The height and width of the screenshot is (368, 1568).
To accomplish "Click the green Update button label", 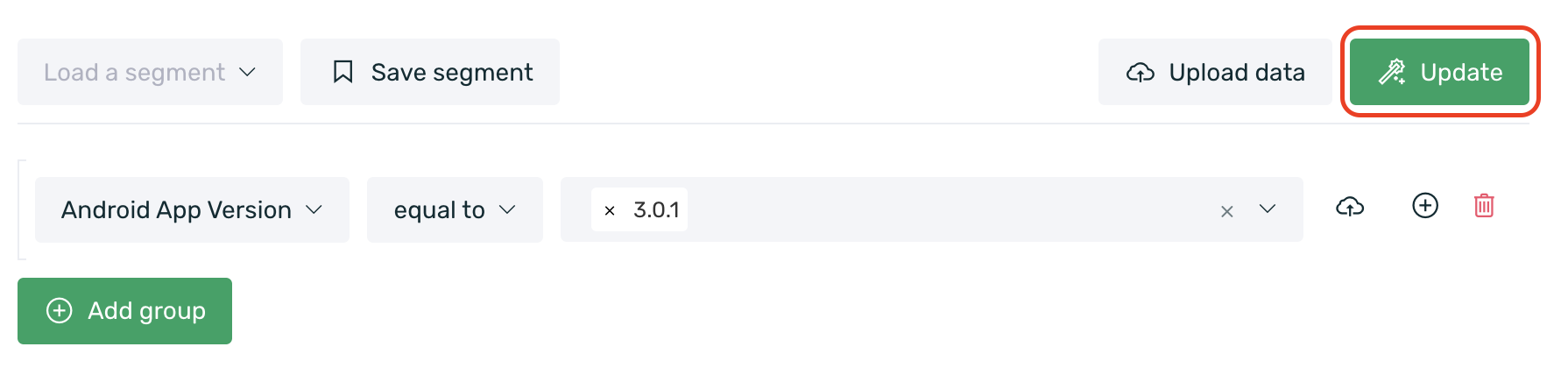I will 1461,72.
